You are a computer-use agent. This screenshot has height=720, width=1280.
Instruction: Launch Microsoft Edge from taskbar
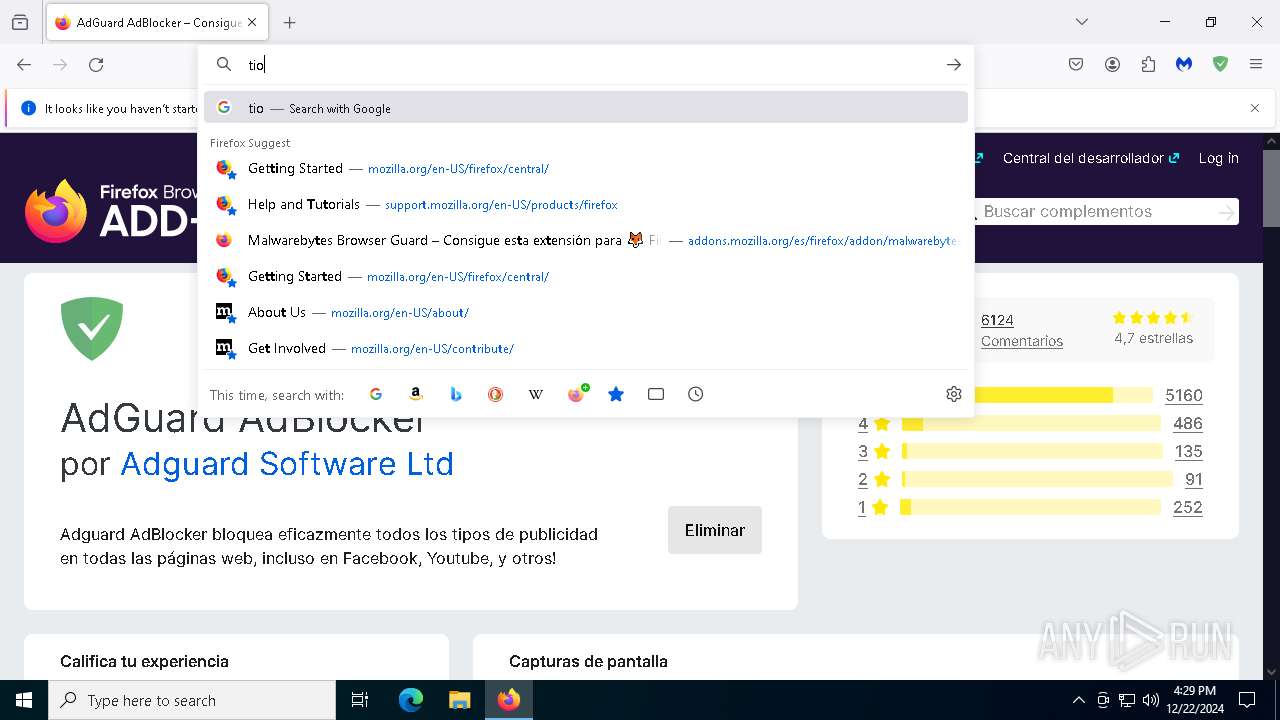411,700
